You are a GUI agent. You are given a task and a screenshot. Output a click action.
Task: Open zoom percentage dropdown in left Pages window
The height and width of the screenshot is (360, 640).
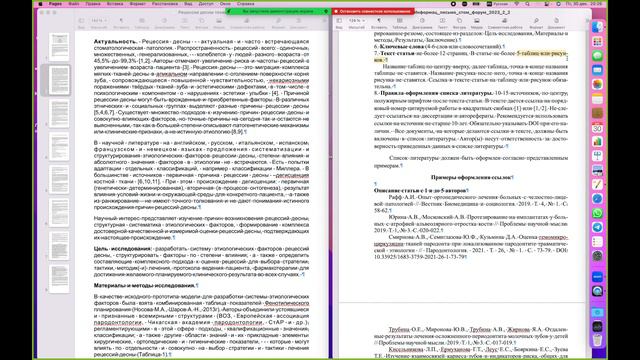pyautogui.click(x=99, y=20)
